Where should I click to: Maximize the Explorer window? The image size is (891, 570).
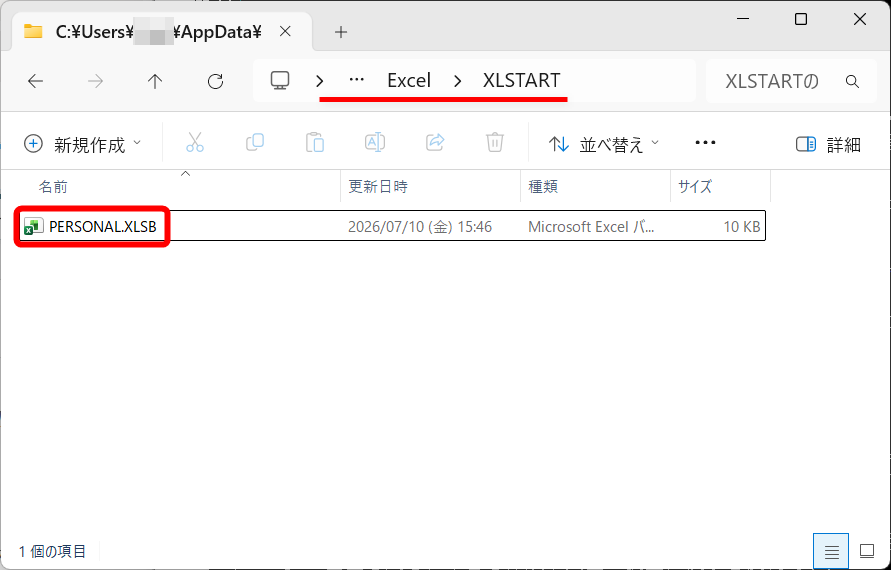tap(801, 19)
